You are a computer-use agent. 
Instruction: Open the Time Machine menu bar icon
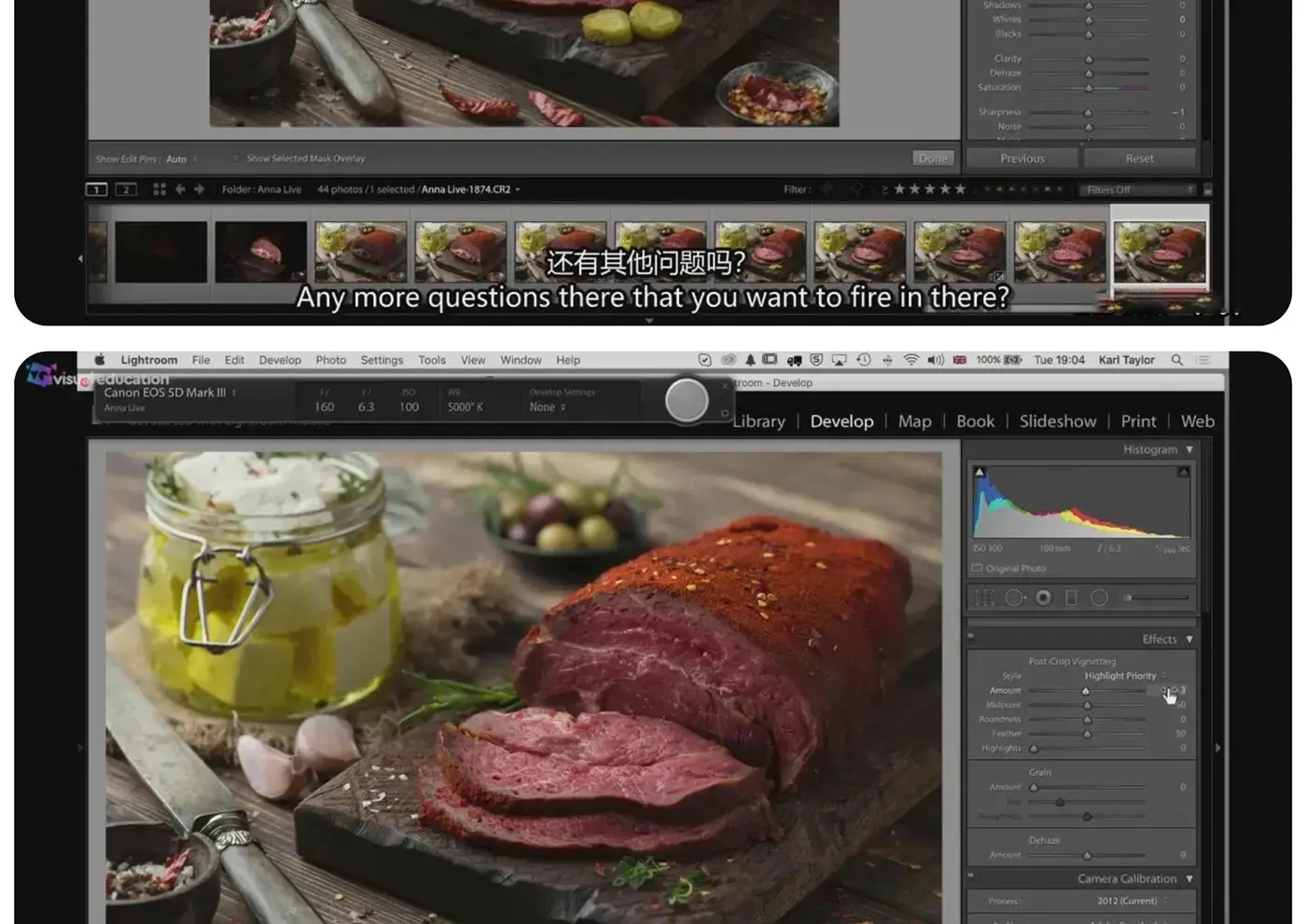click(x=864, y=360)
